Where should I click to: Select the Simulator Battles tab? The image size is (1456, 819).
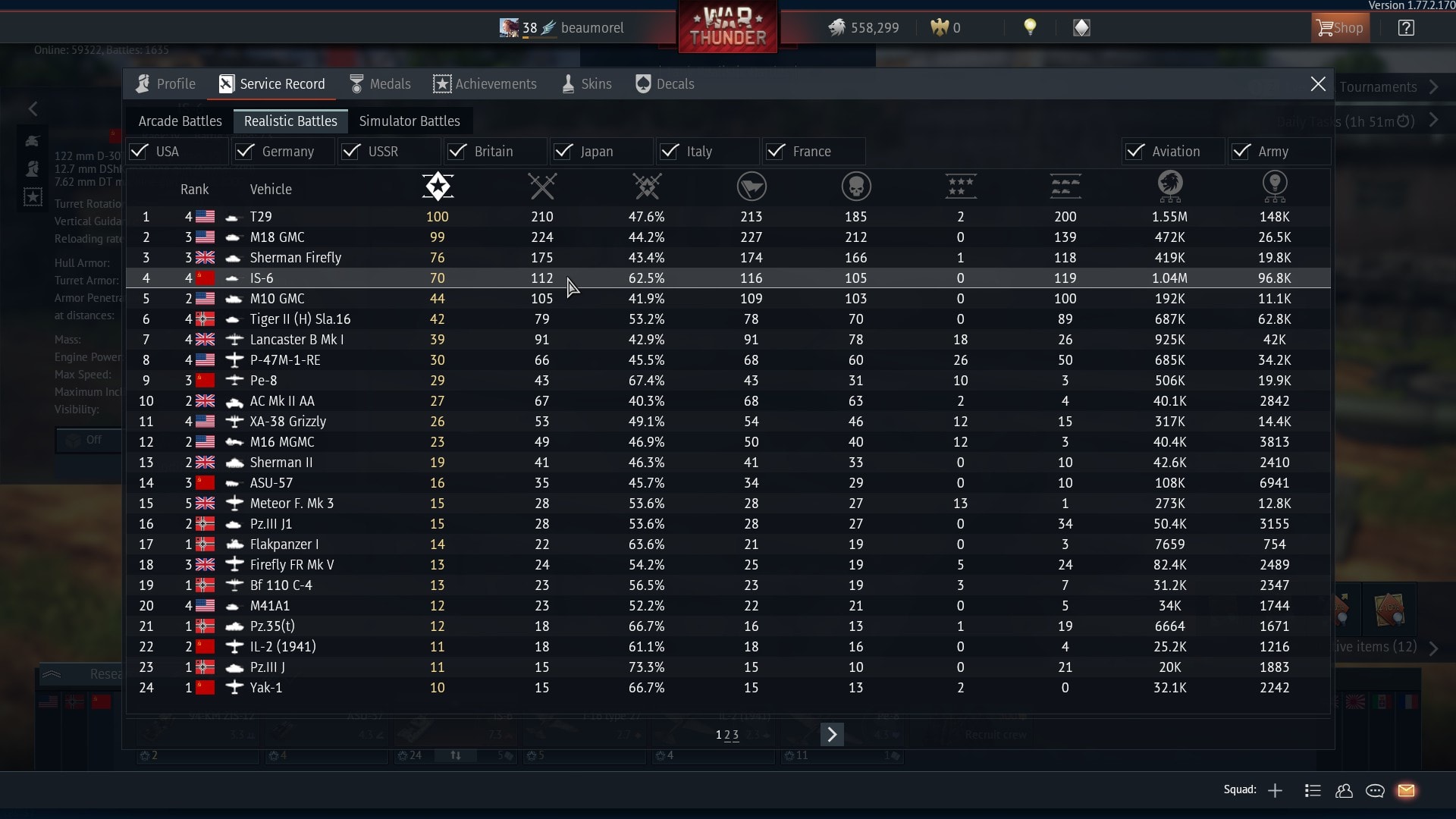point(409,121)
